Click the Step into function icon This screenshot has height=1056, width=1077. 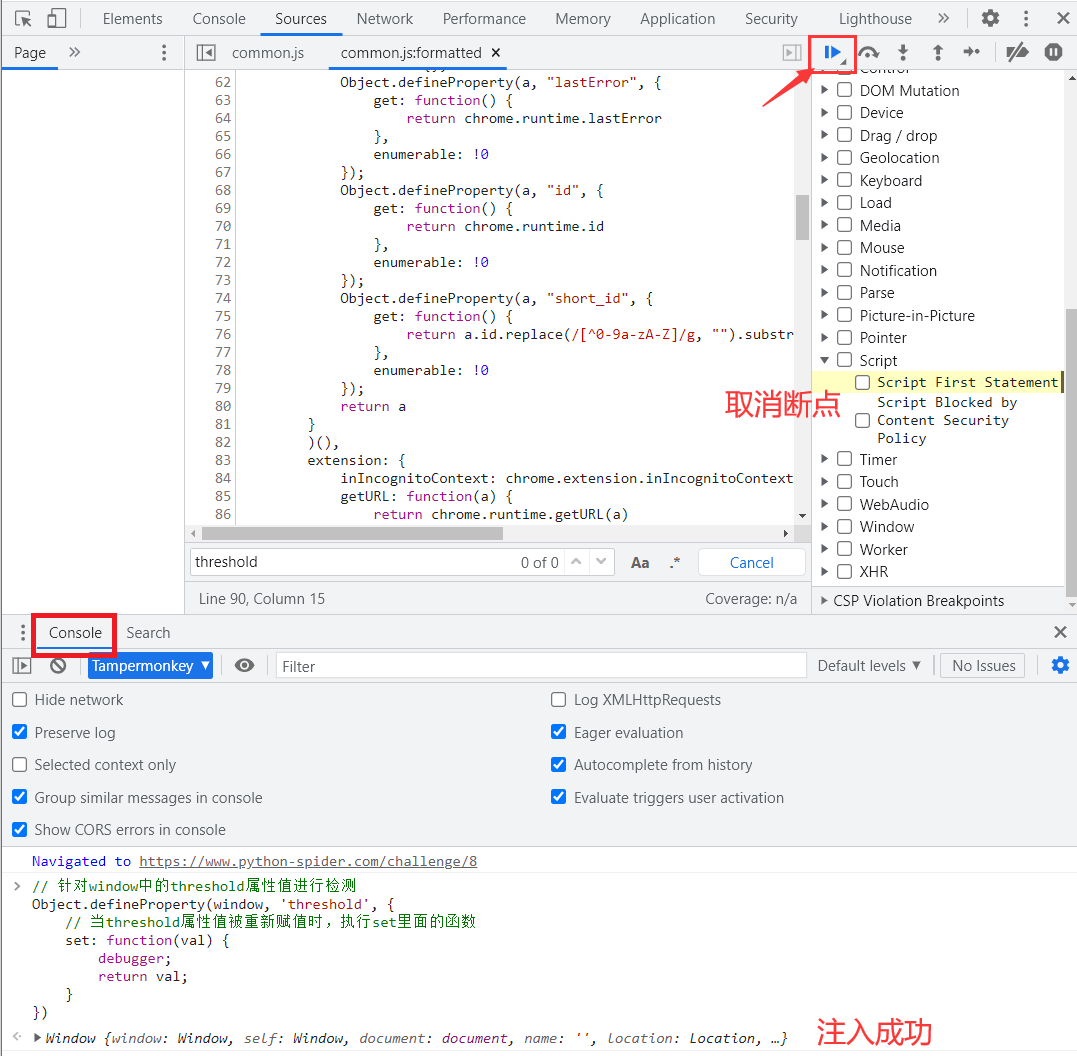903,52
